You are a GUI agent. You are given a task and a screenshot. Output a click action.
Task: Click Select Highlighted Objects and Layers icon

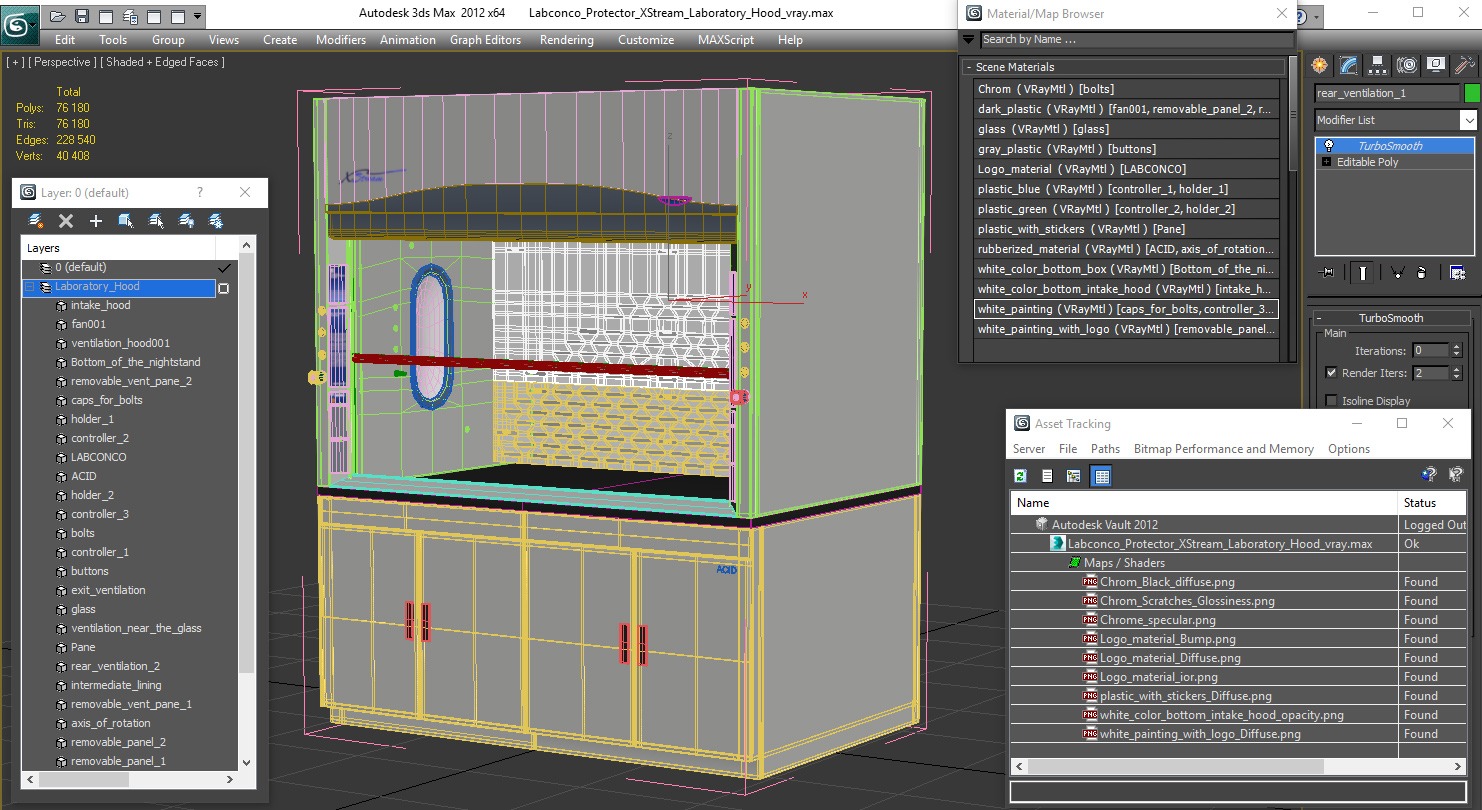pos(126,221)
